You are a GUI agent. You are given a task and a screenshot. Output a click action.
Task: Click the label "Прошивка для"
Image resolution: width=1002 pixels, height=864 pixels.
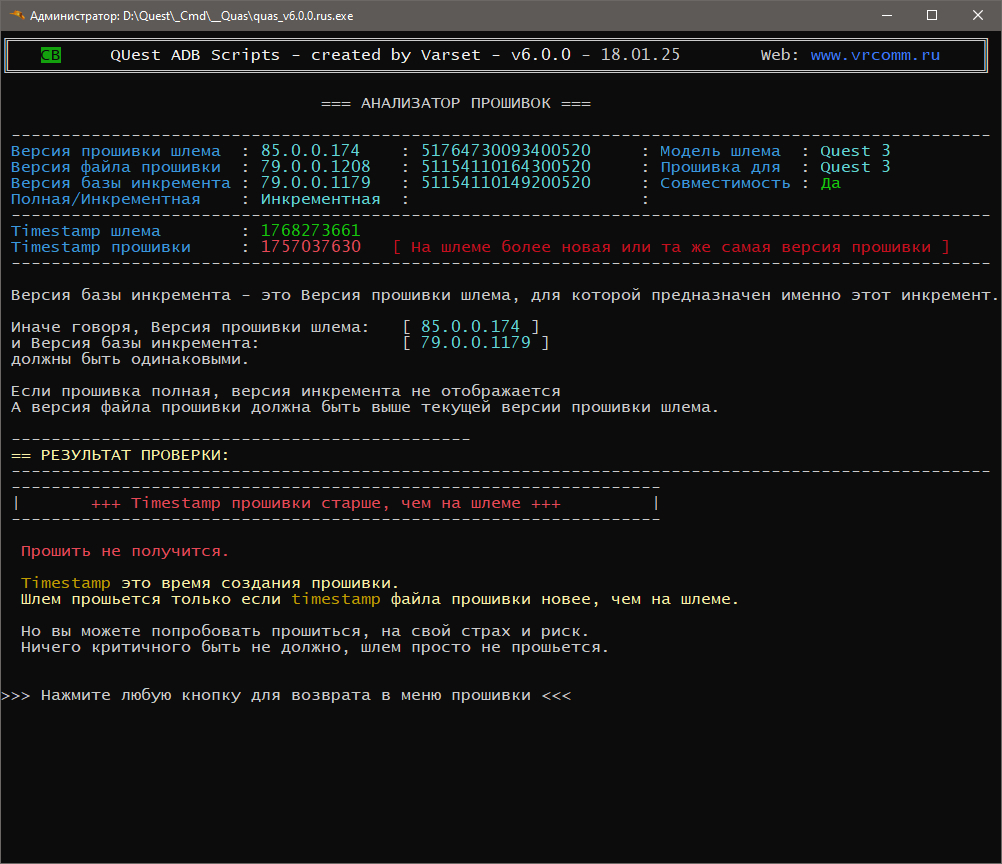(720, 167)
